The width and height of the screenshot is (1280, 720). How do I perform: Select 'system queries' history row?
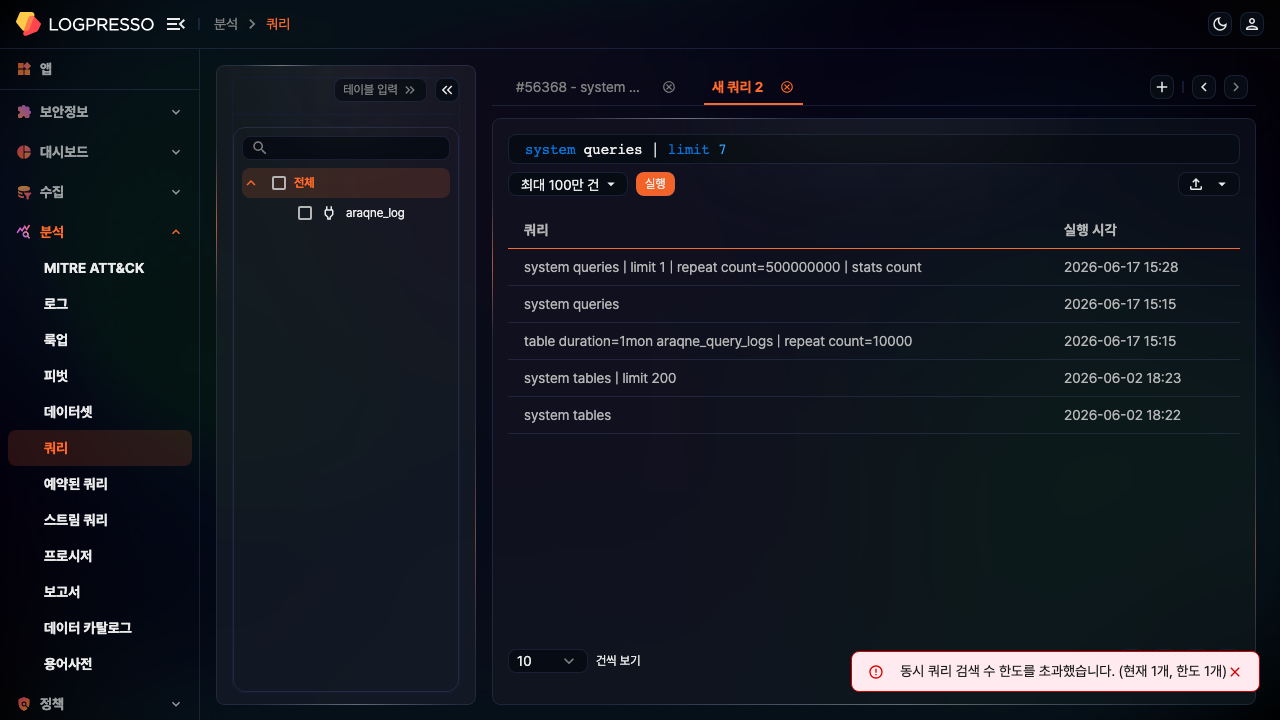(874, 304)
